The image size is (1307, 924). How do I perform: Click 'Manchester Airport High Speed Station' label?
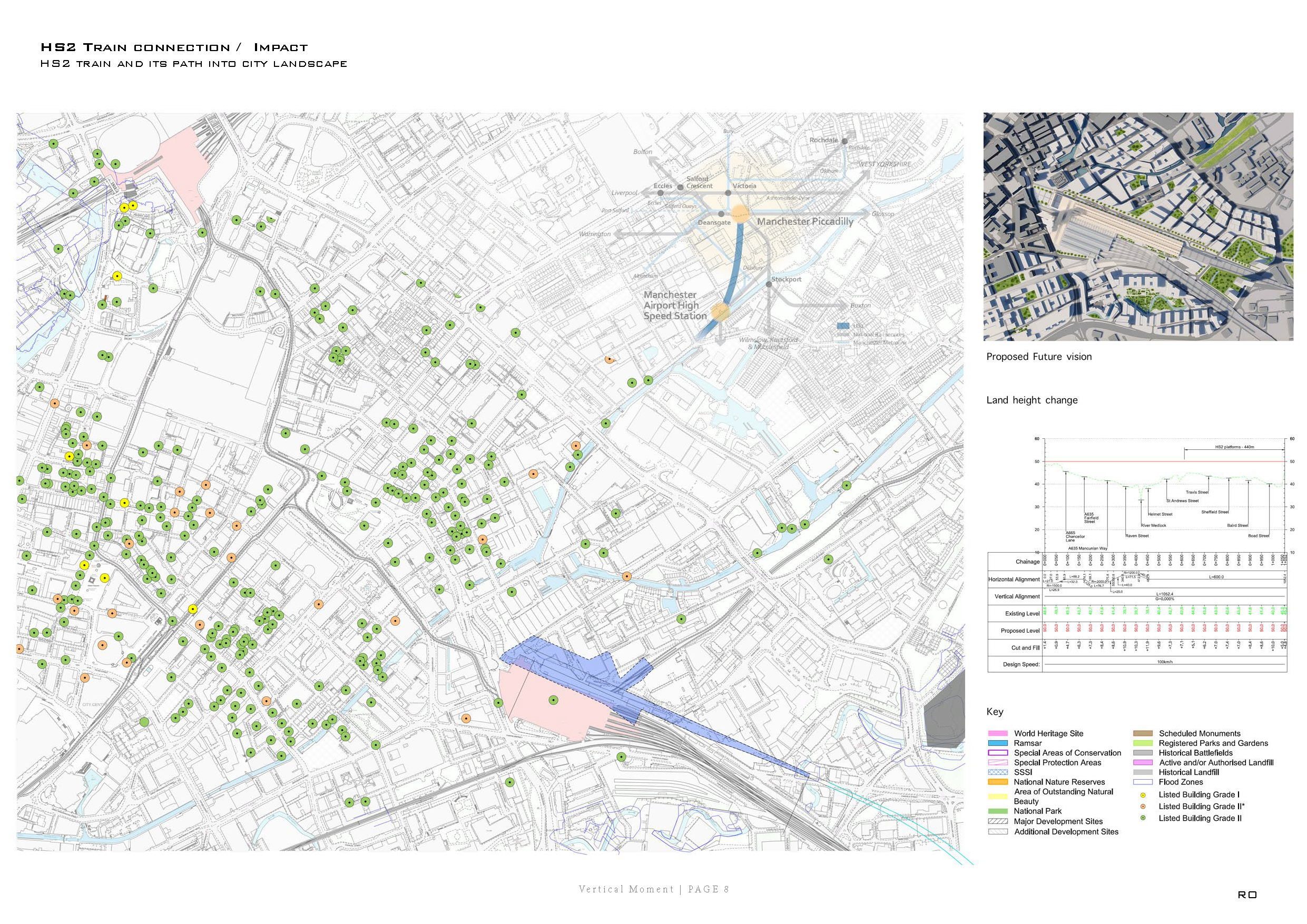click(x=675, y=305)
